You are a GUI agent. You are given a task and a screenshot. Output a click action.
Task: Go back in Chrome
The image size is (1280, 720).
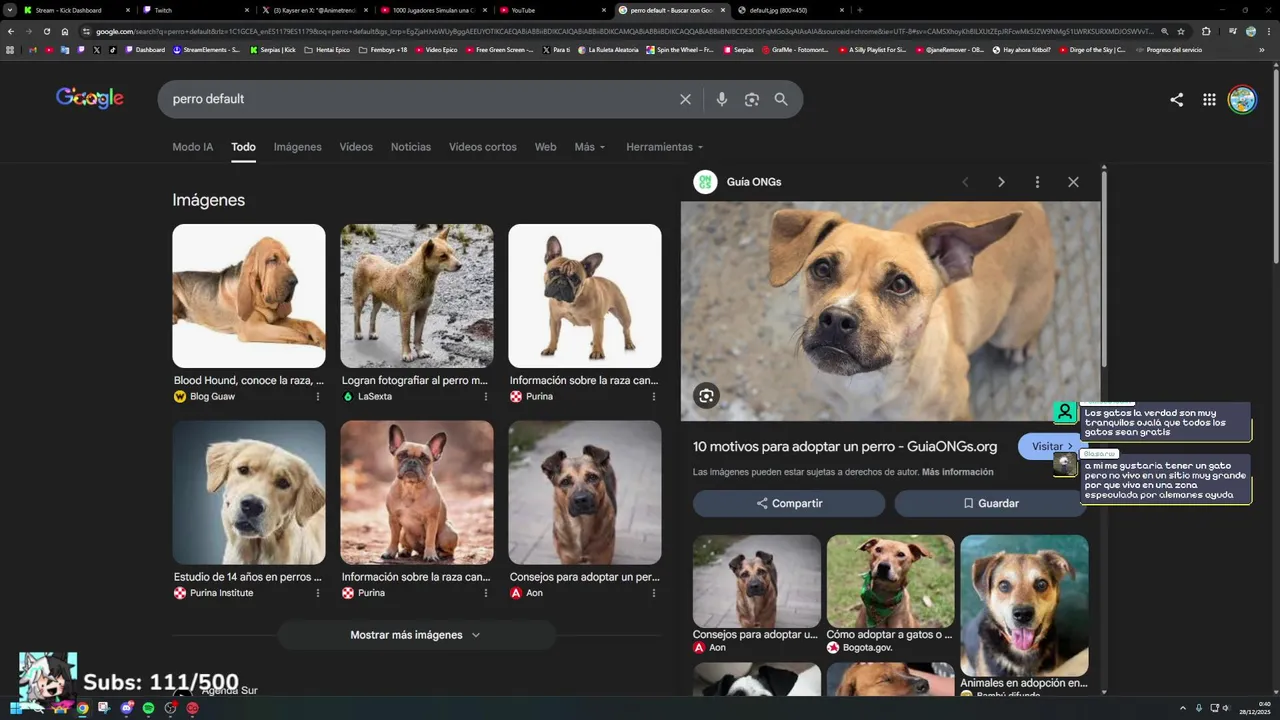click(11, 31)
